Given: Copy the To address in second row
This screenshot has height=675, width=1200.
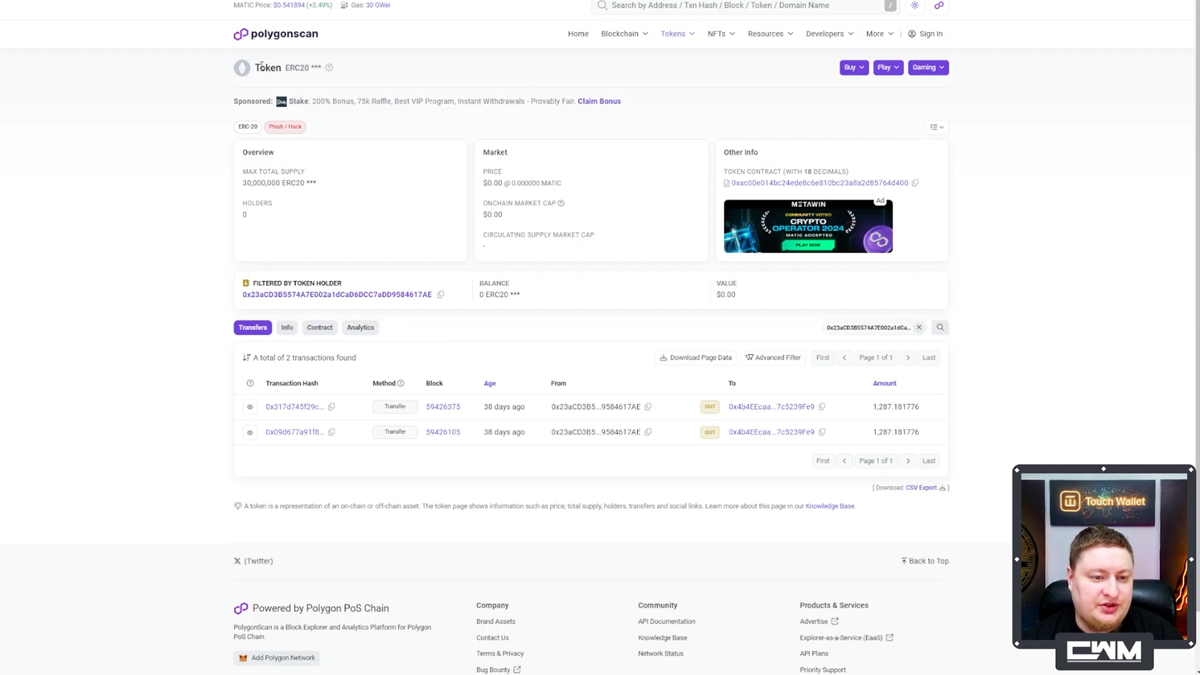Looking at the screenshot, I should pyautogui.click(x=822, y=432).
